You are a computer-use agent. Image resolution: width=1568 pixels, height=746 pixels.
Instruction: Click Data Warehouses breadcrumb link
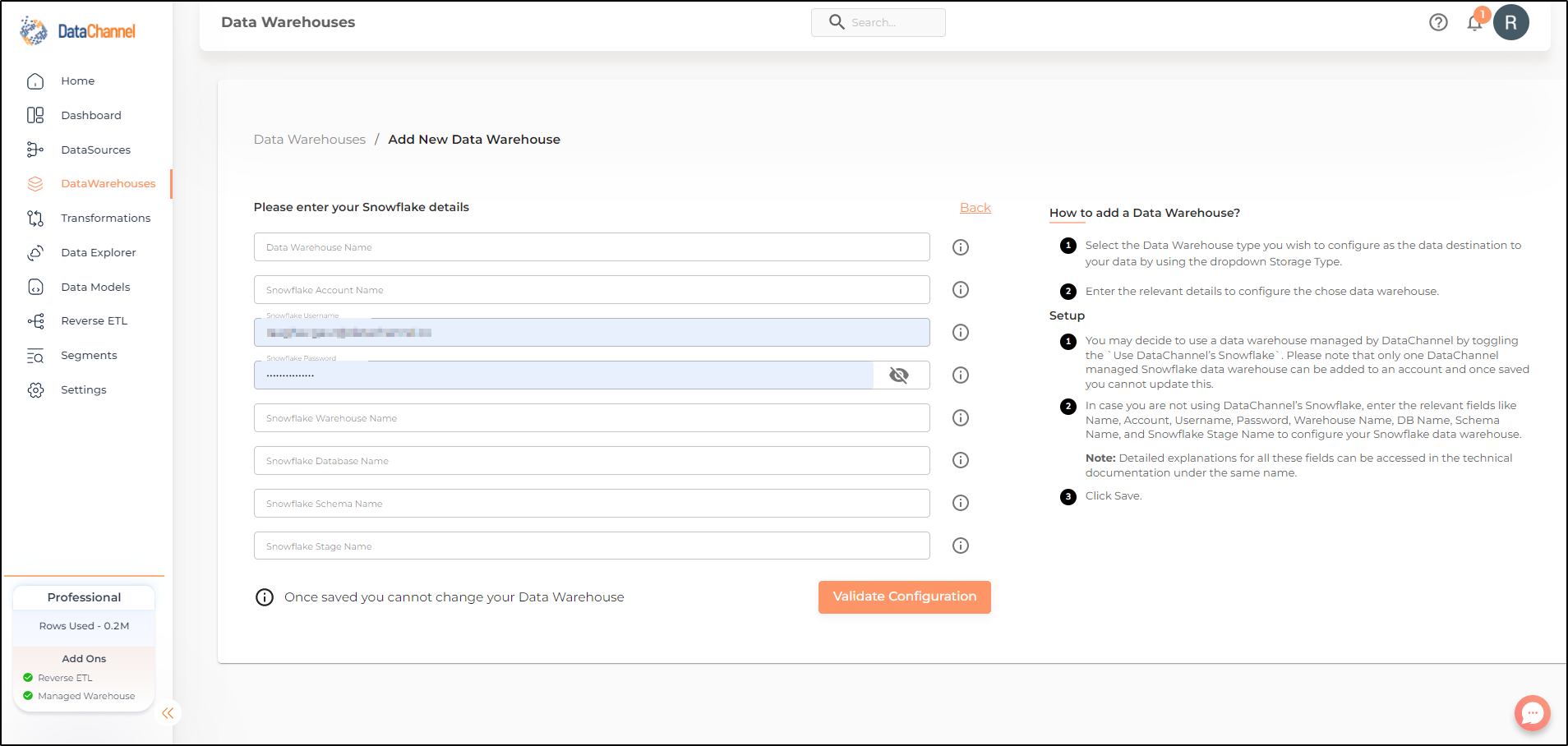pyautogui.click(x=310, y=140)
